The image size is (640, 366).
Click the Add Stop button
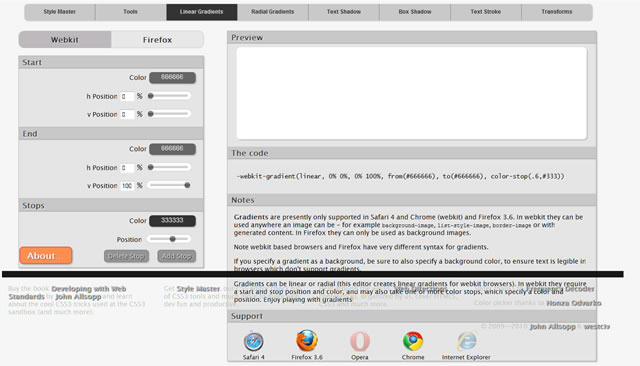[x=177, y=256]
